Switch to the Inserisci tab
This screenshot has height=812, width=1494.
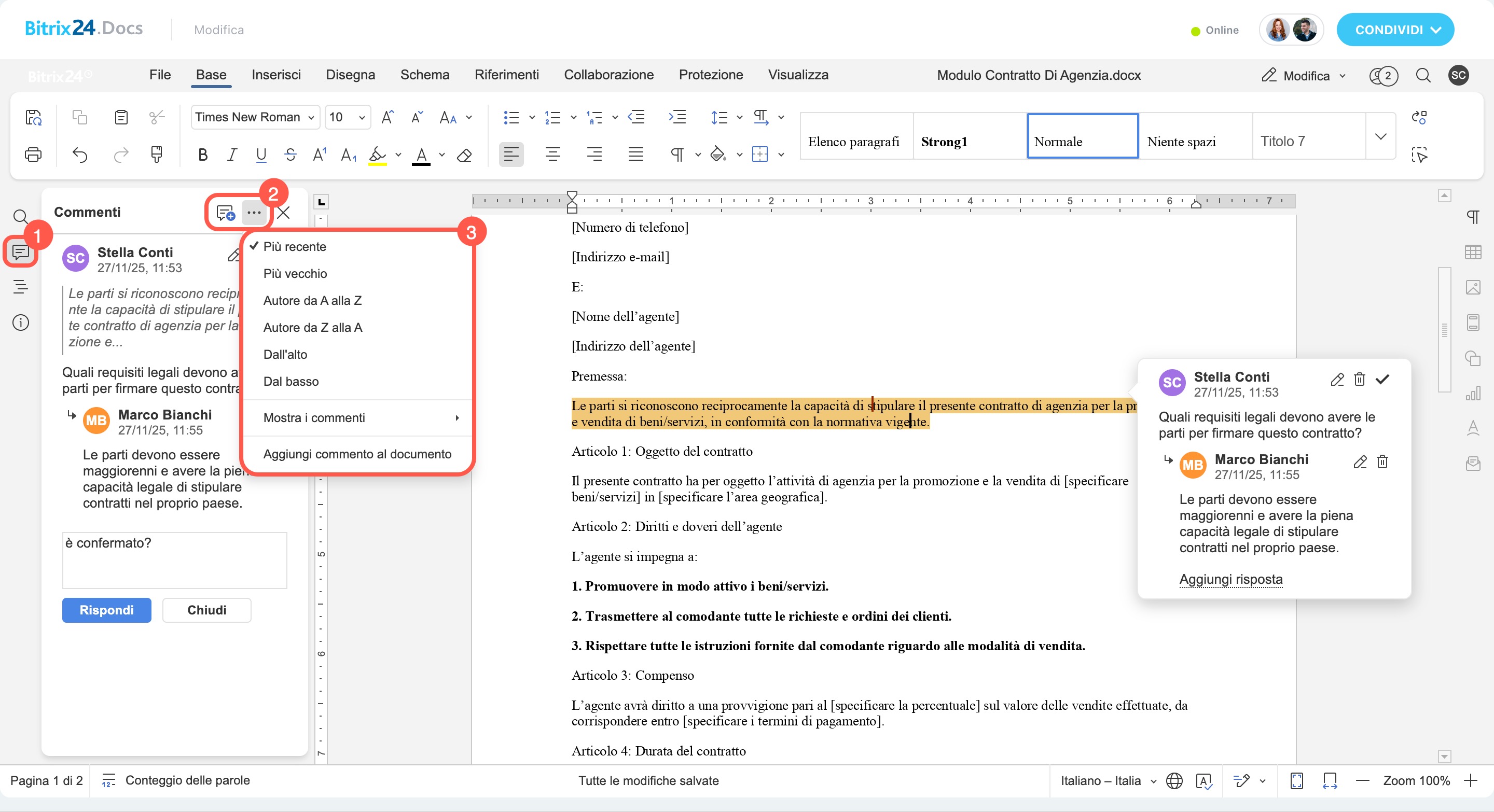(276, 75)
